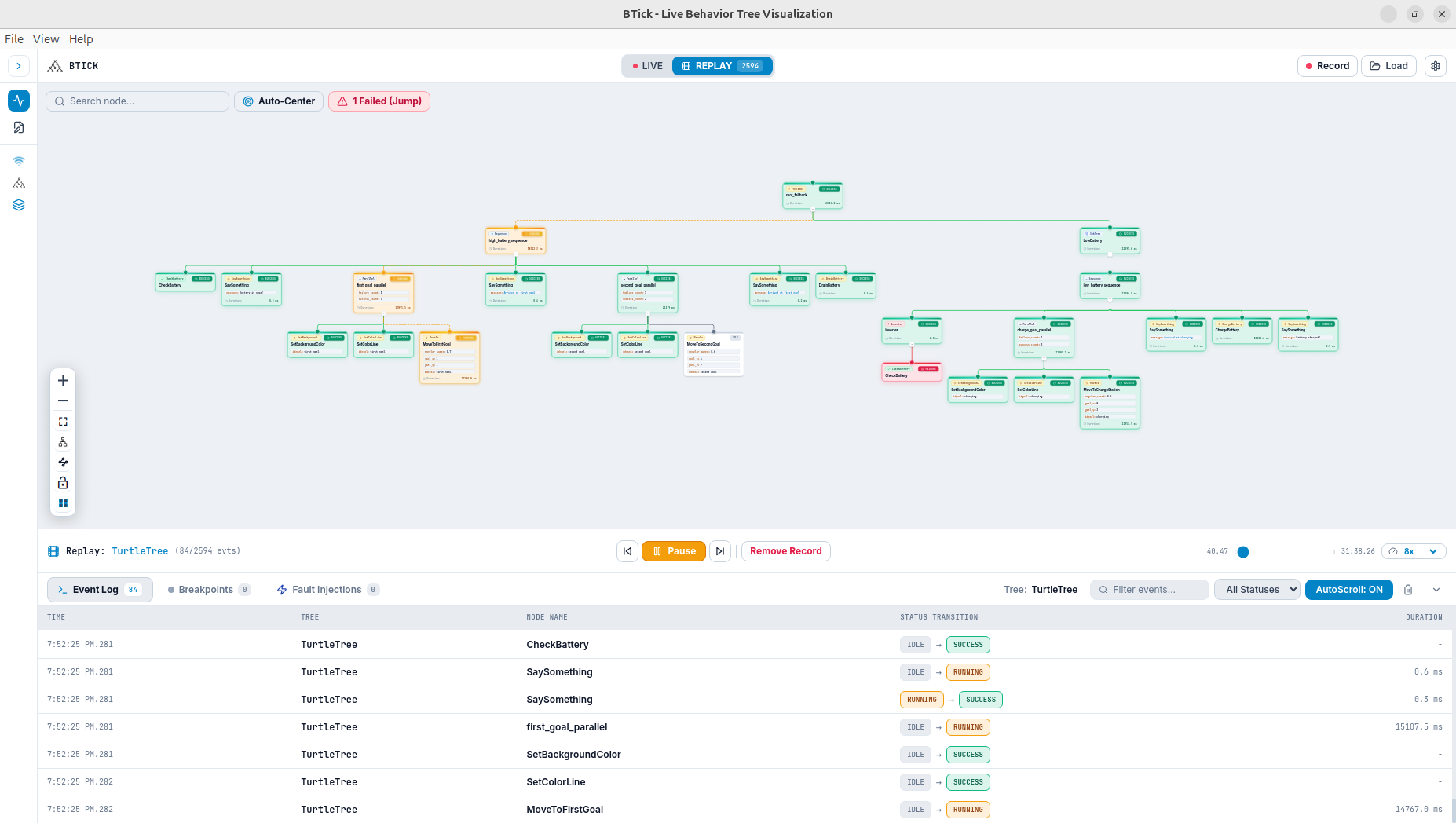1456x823 pixels.
Task: Clear the event log with trash icon
Action: point(1408,590)
